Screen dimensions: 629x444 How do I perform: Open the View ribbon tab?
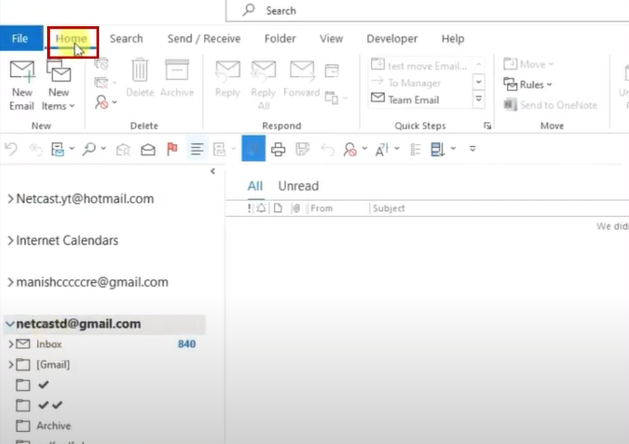[331, 39]
